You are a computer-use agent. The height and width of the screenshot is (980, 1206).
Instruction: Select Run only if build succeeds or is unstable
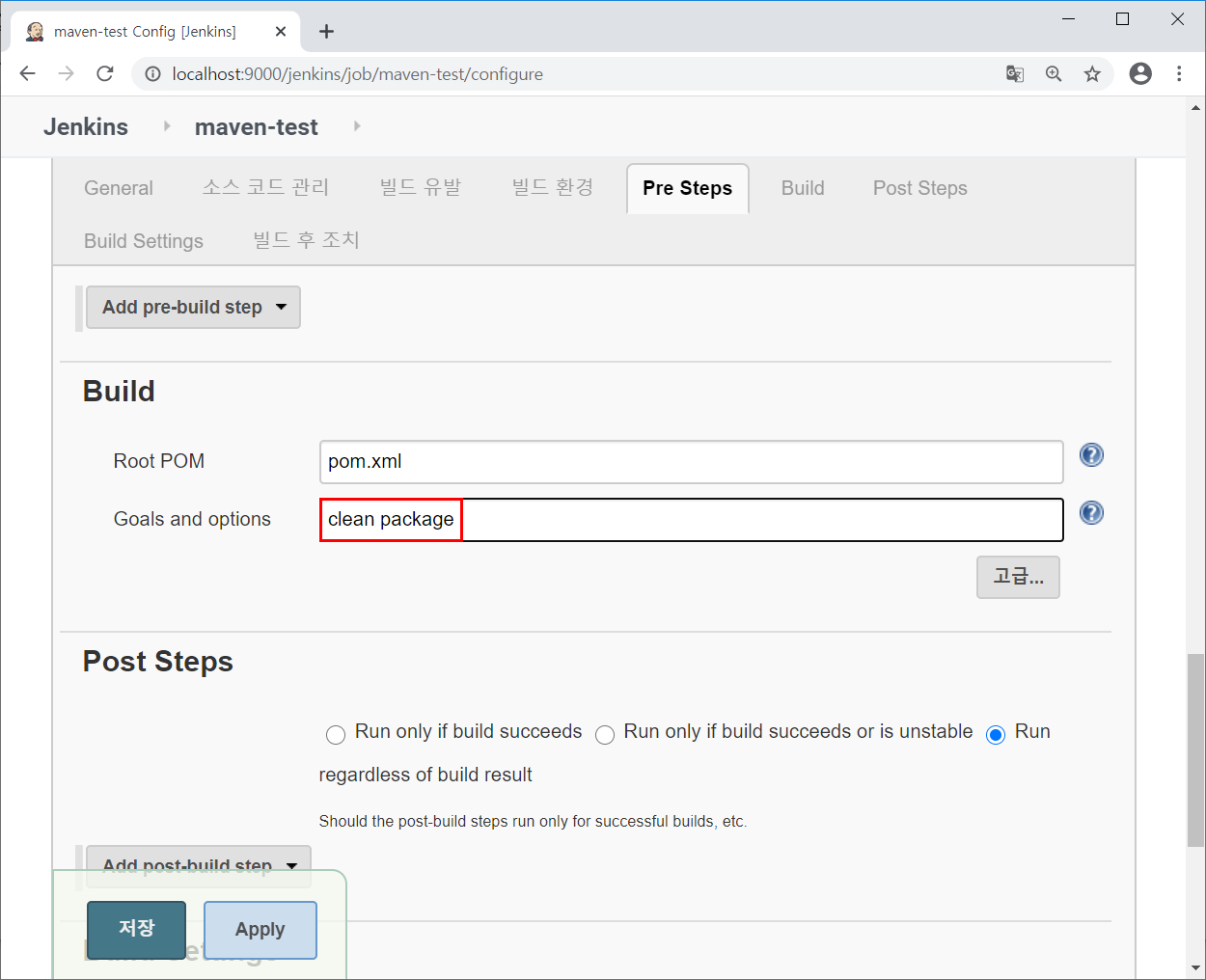[x=605, y=735]
